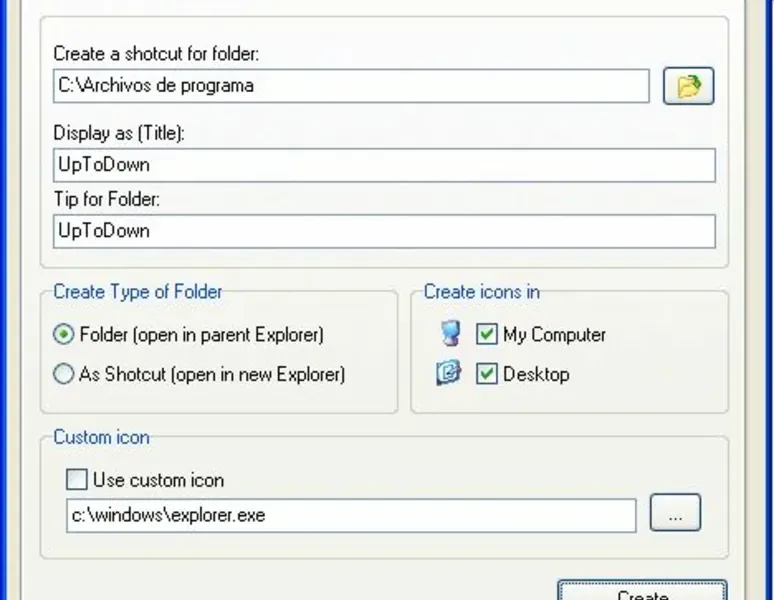The image size is (774, 600).
Task: Click the 'Display as (Title):' label
Action: [x=119, y=133]
